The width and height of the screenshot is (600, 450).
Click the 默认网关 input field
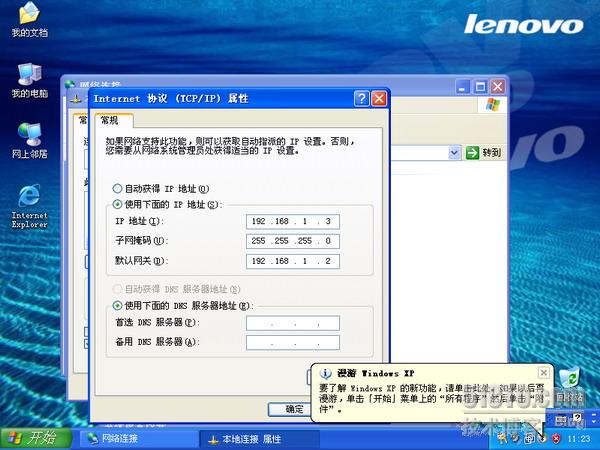pos(293,261)
